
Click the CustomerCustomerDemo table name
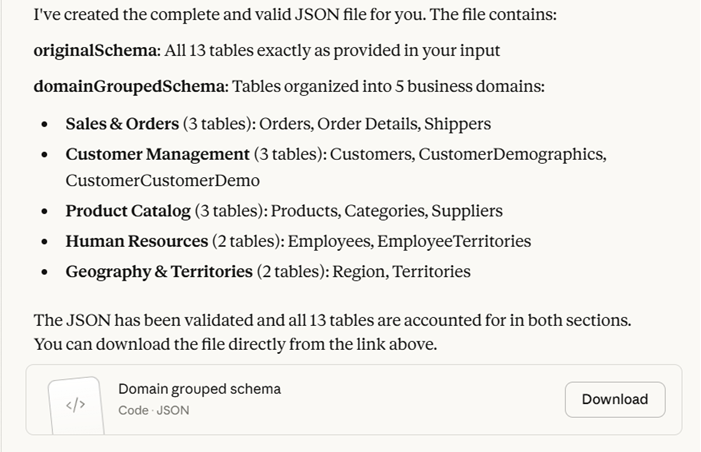pyautogui.click(x=162, y=181)
